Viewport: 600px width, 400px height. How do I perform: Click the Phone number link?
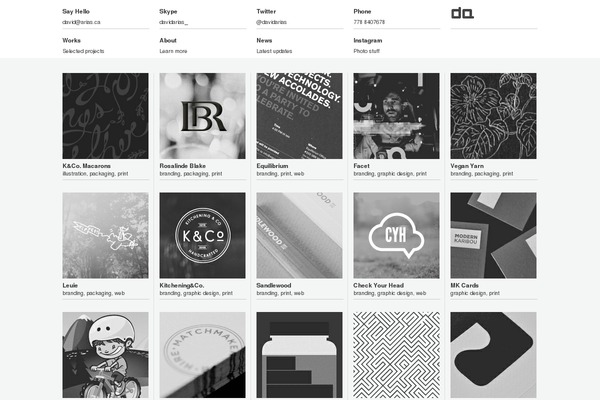pos(369,22)
